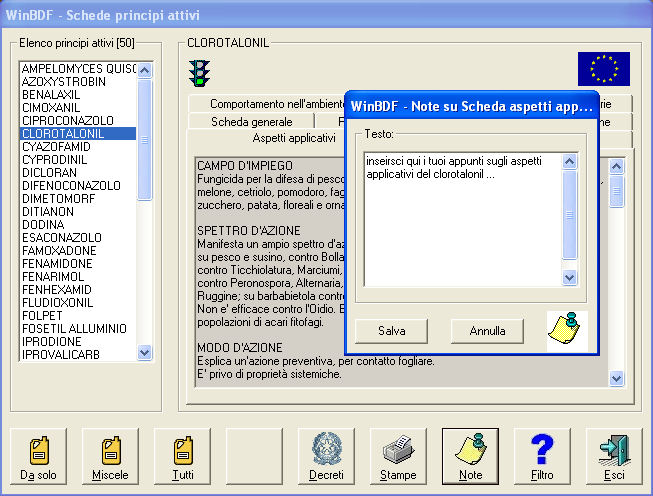Click the European Union flag icon

pos(603,69)
